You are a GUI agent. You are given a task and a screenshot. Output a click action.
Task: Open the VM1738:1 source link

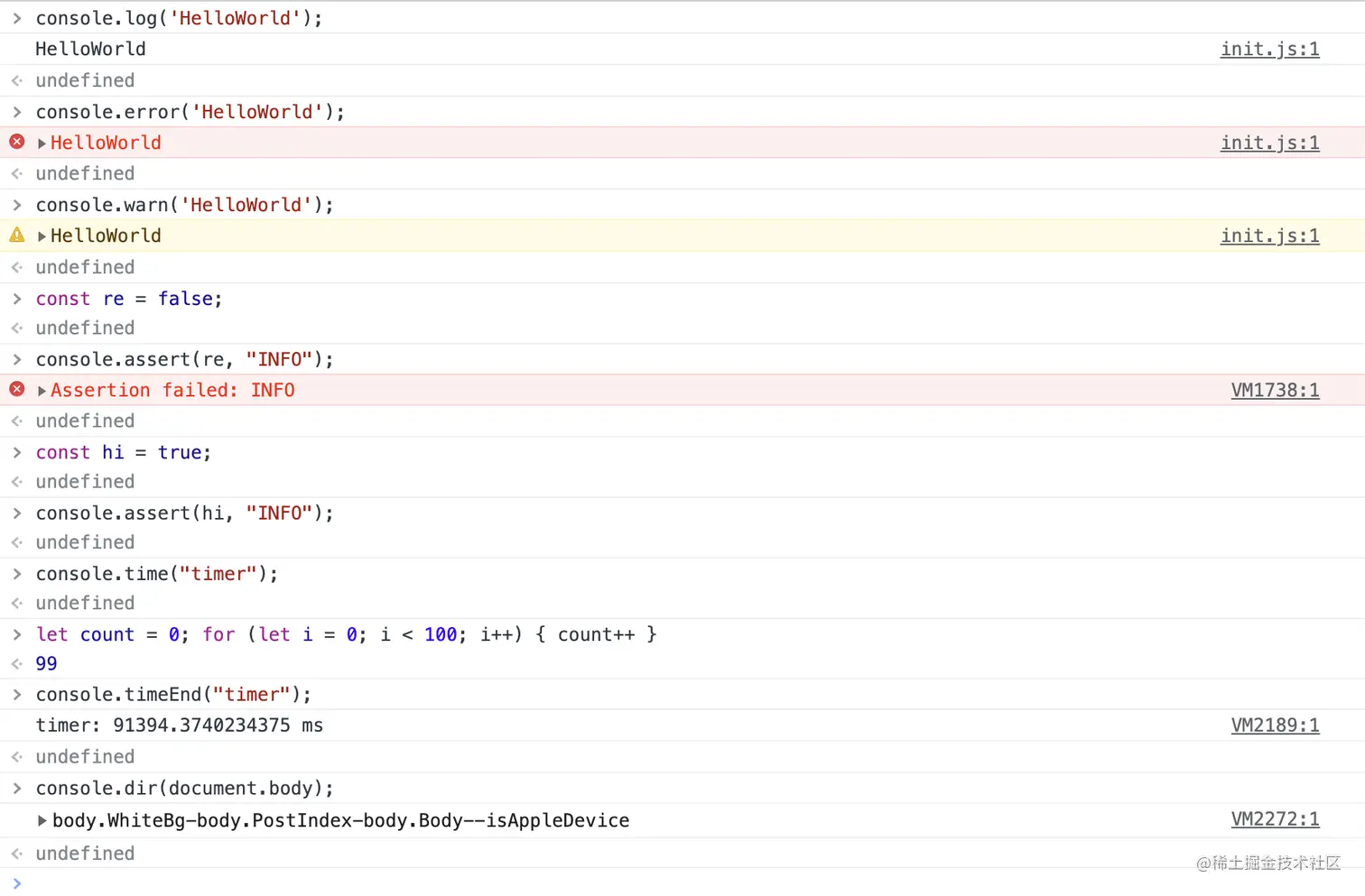pyautogui.click(x=1275, y=390)
